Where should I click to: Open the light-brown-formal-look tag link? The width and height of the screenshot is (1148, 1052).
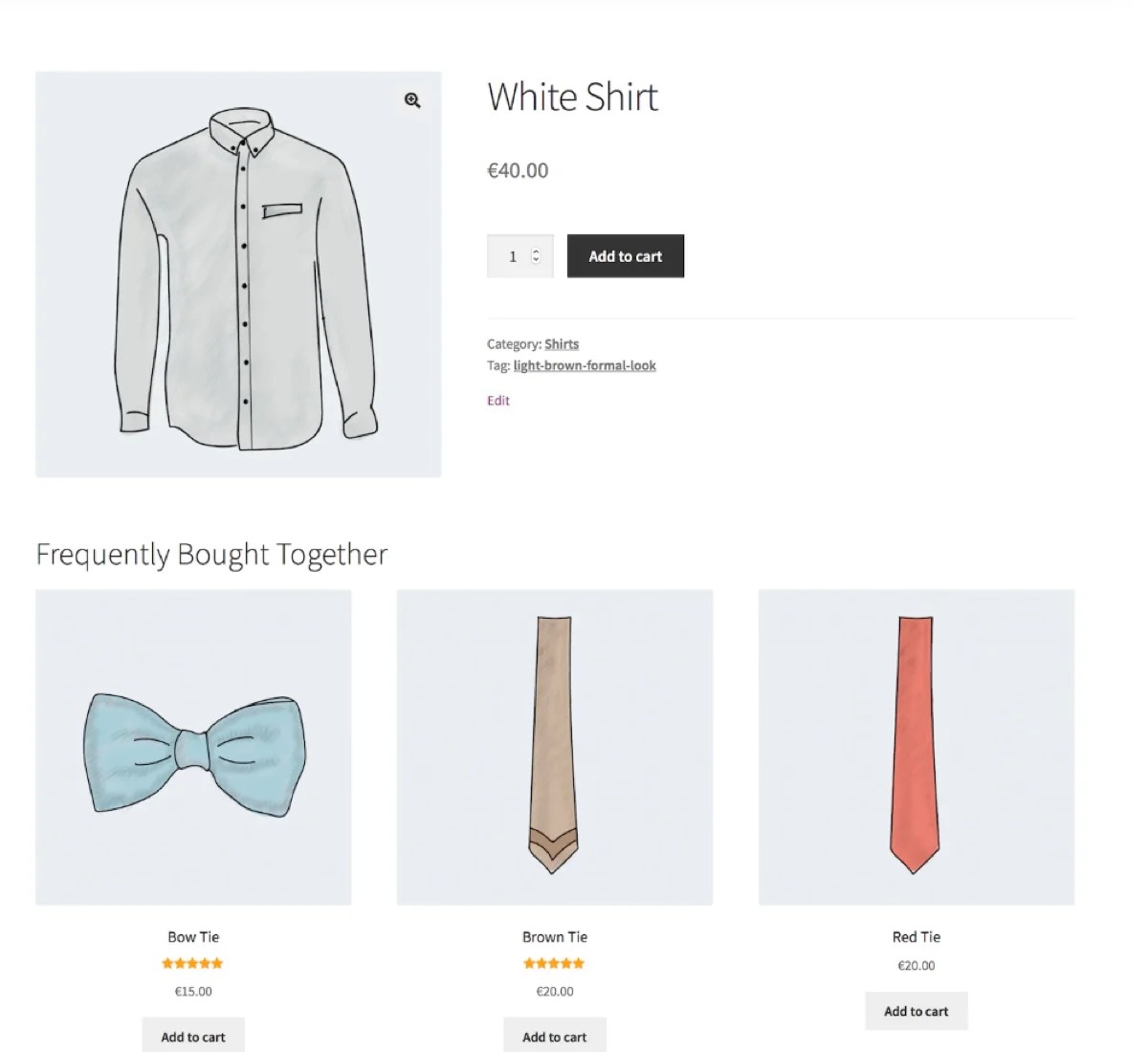click(x=584, y=364)
